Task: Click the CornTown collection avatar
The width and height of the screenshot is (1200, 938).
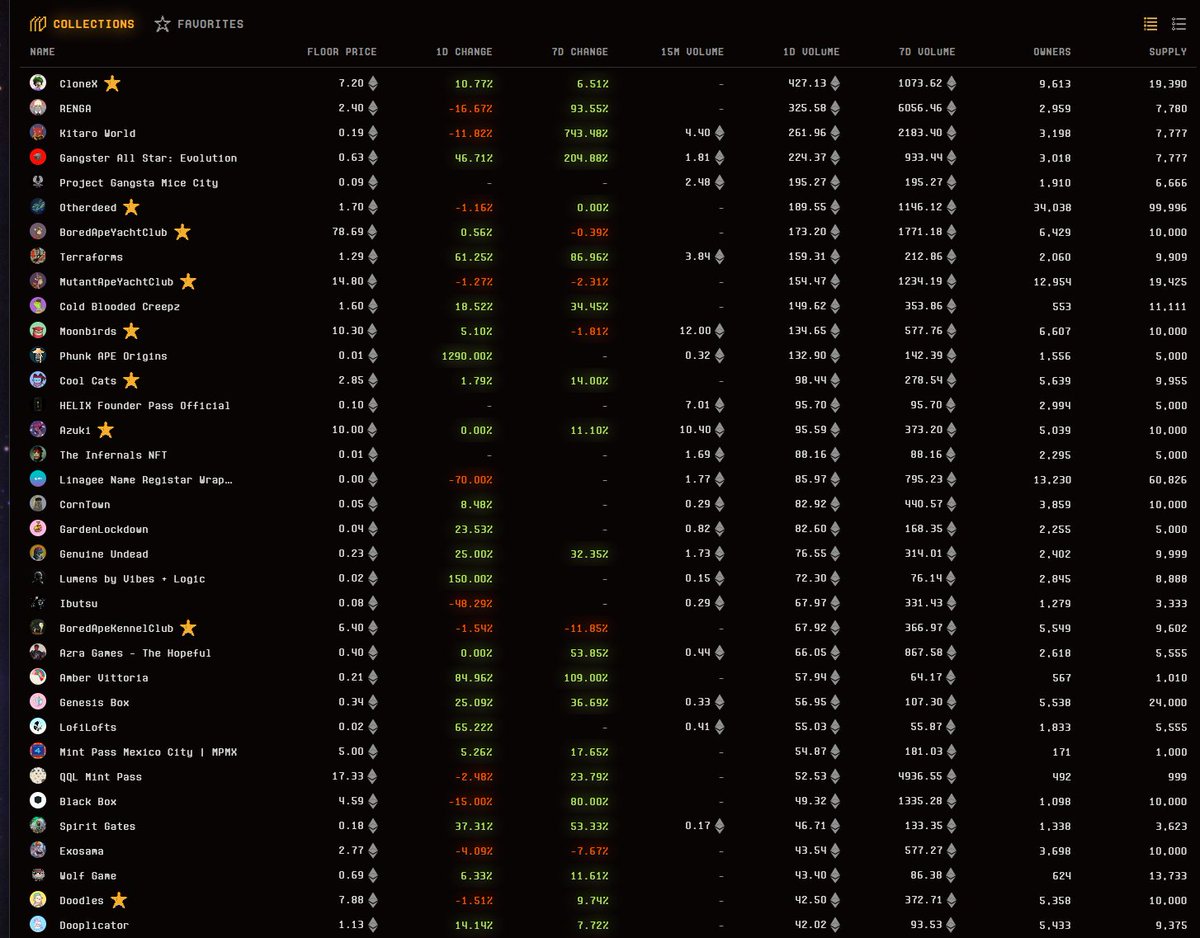Action: click(38, 504)
